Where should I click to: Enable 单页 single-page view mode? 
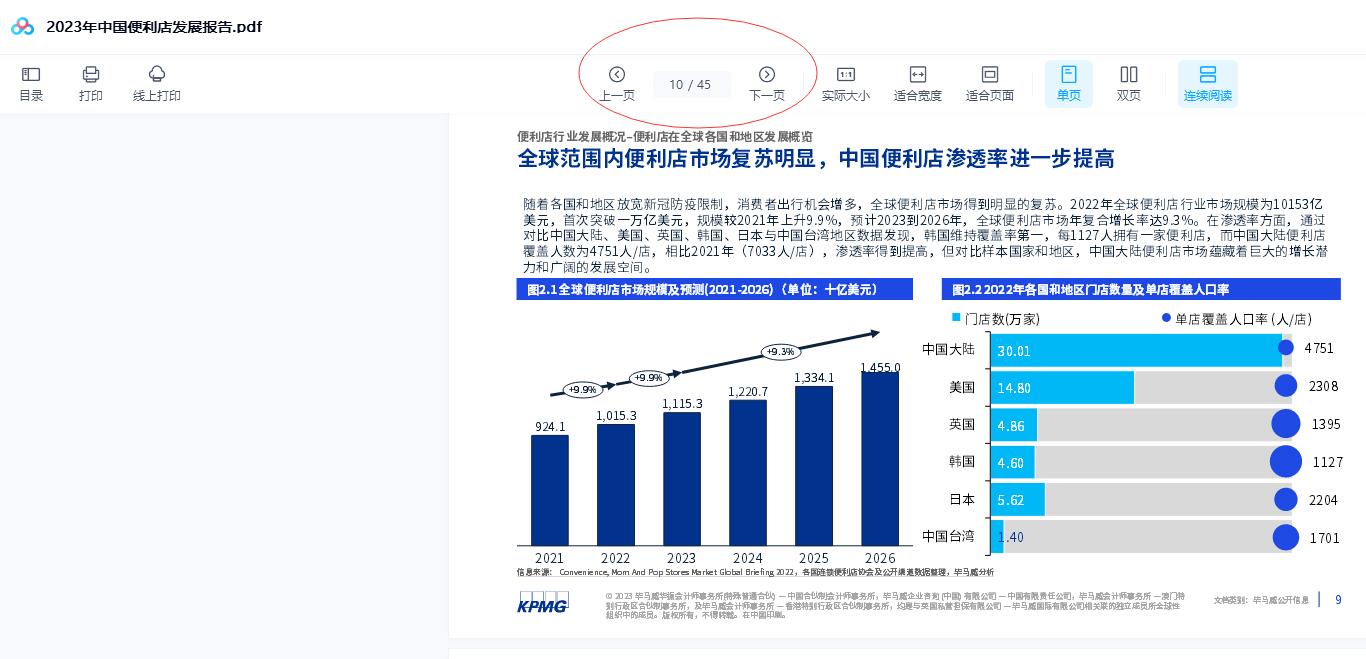point(1069,83)
